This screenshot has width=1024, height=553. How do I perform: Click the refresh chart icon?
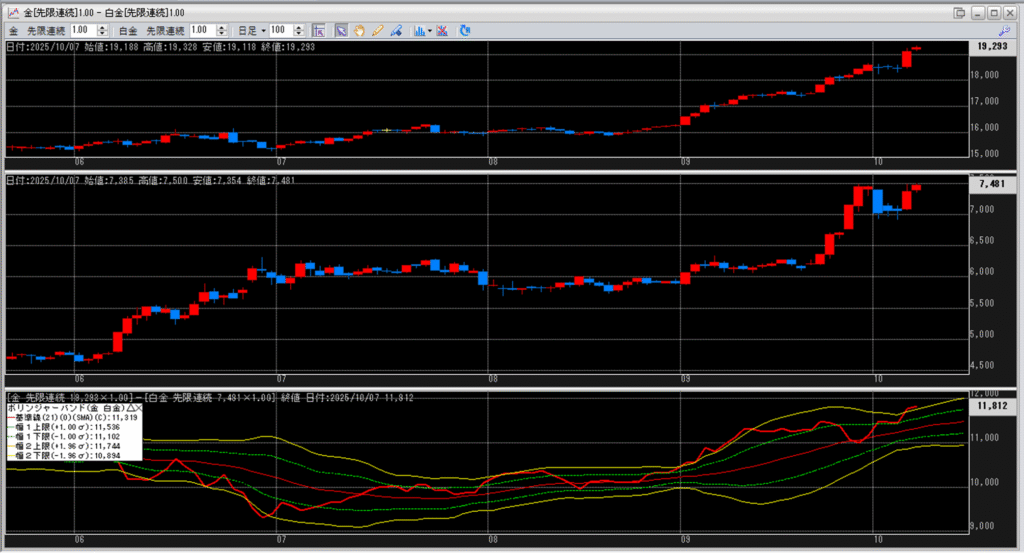pyautogui.click(x=465, y=31)
